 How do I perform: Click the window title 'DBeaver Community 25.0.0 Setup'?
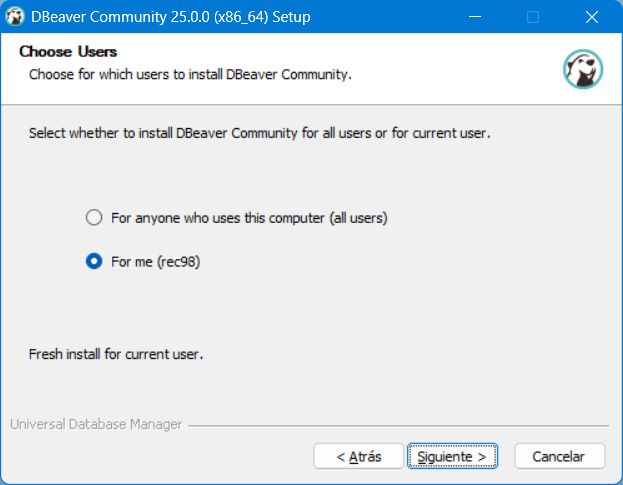click(x=170, y=17)
